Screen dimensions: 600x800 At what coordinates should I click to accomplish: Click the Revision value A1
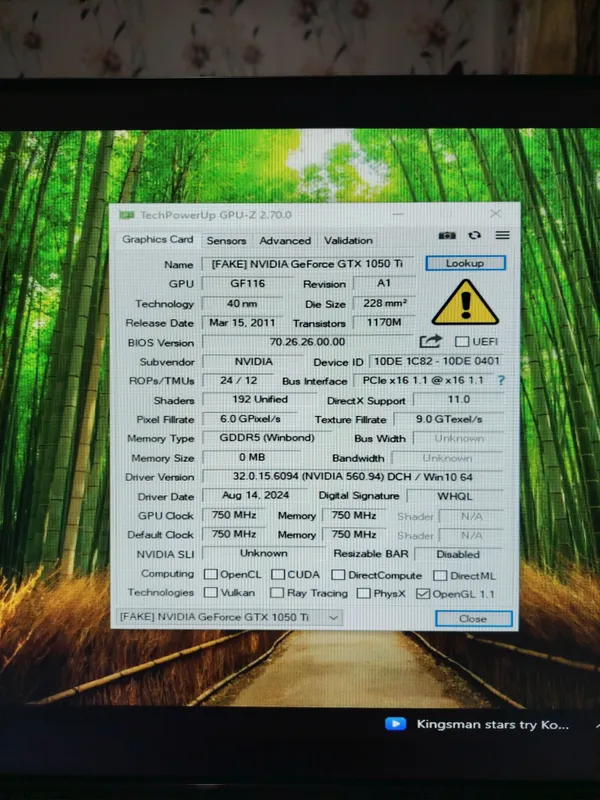coord(384,283)
